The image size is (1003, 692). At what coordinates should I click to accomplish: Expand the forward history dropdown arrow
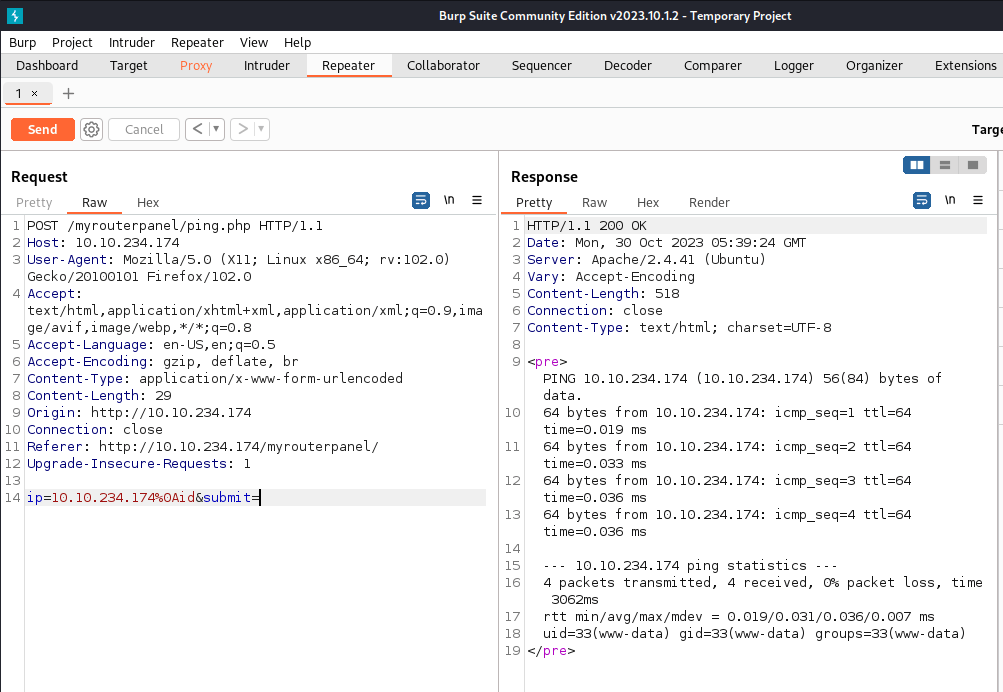coord(261,129)
